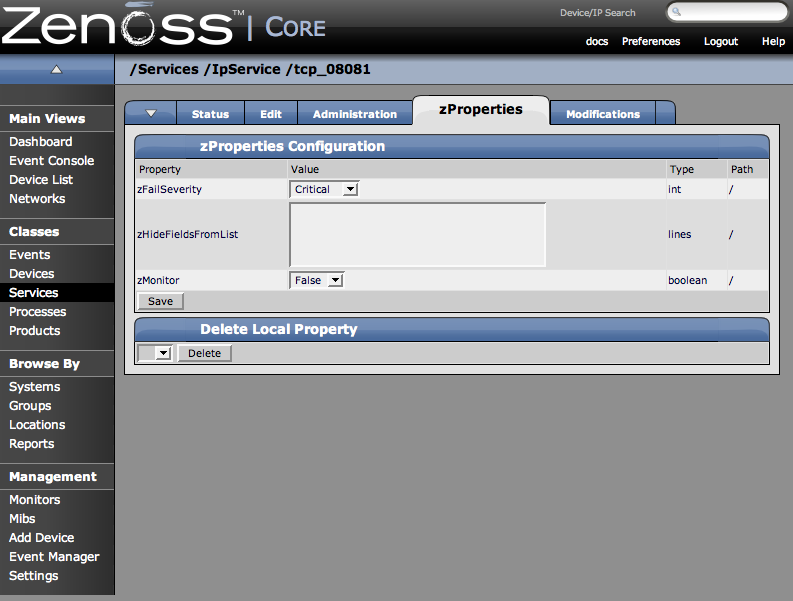The height and width of the screenshot is (601, 793).
Task: Click the search magnifier icon
Action: pyautogui.click(x=677, y=12)
